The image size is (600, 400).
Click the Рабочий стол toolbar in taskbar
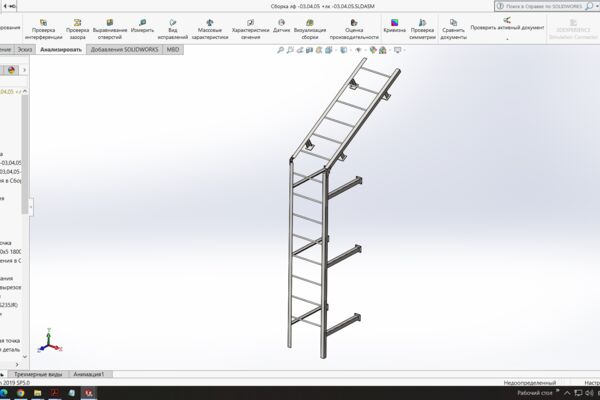click(x=535, y=393)
